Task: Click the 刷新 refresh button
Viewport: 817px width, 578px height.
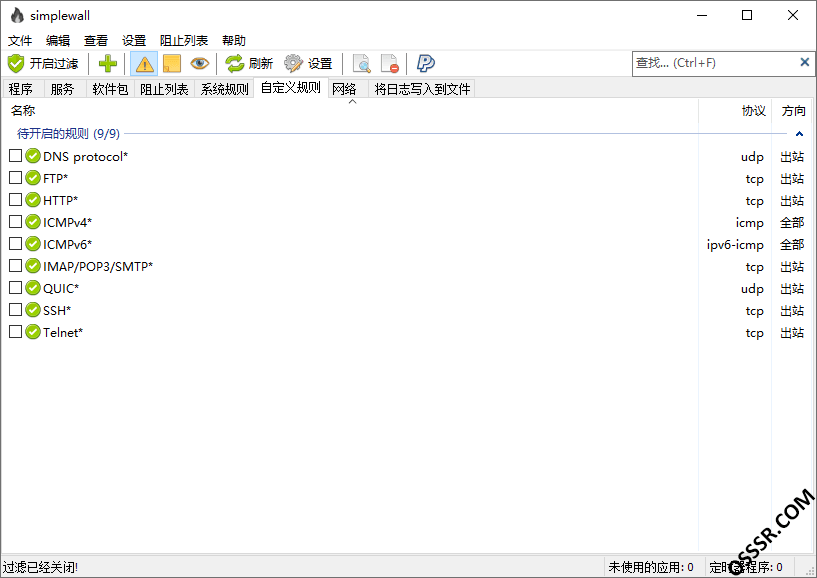Action: (x=249, y=64)
